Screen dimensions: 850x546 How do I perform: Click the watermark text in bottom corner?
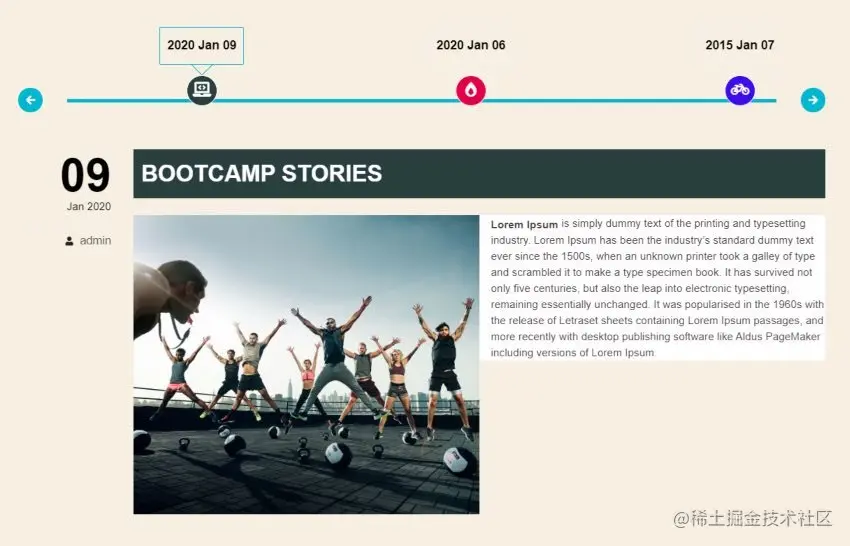pyautogui.click(x=752, y=519)
